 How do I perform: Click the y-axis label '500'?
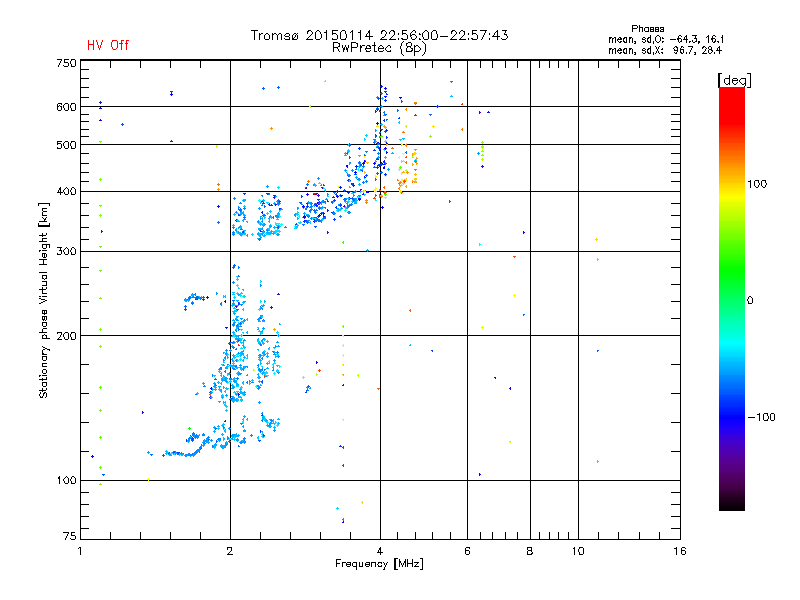coord(66,145)
